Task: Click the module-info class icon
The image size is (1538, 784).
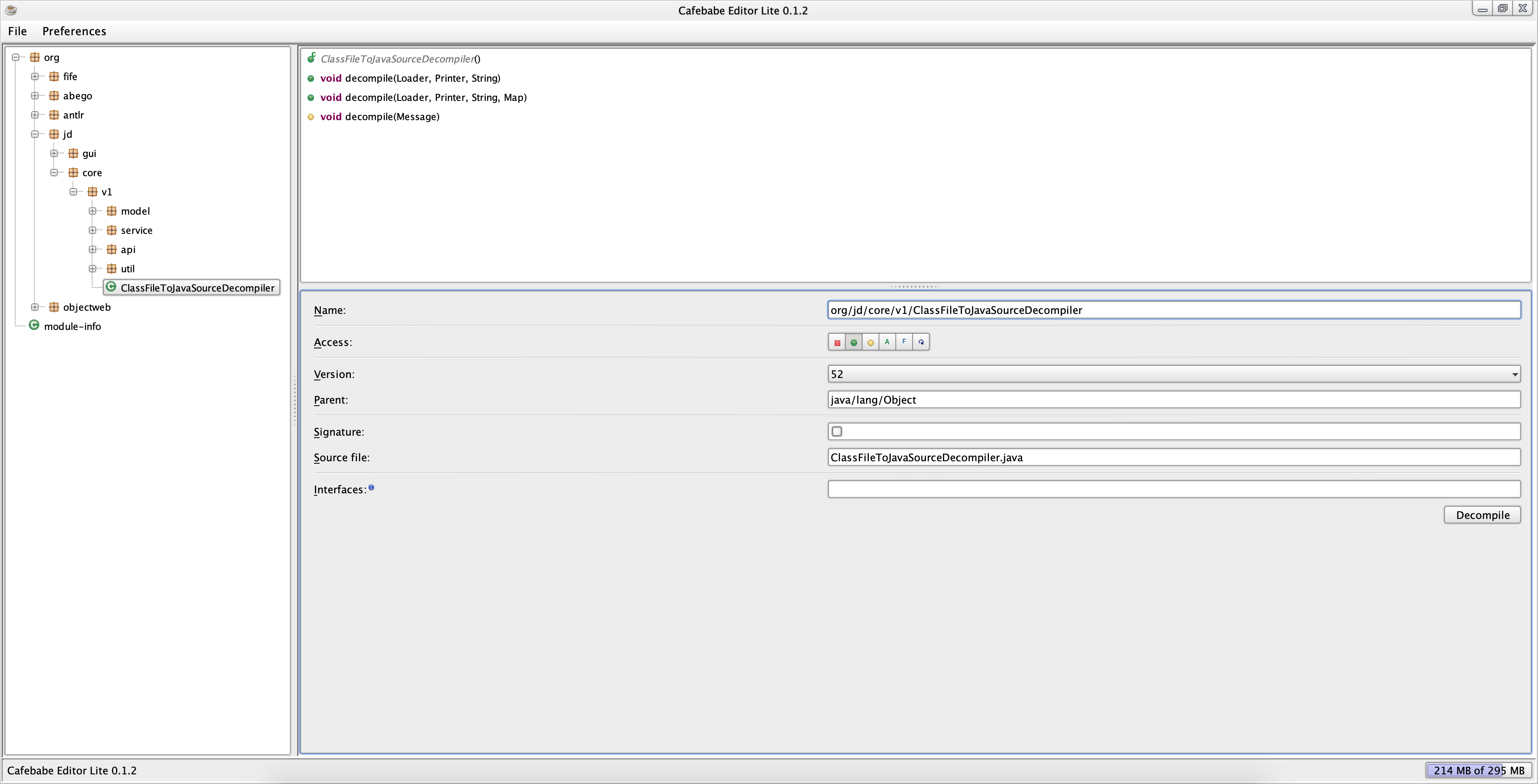Action: click(34, 326)
